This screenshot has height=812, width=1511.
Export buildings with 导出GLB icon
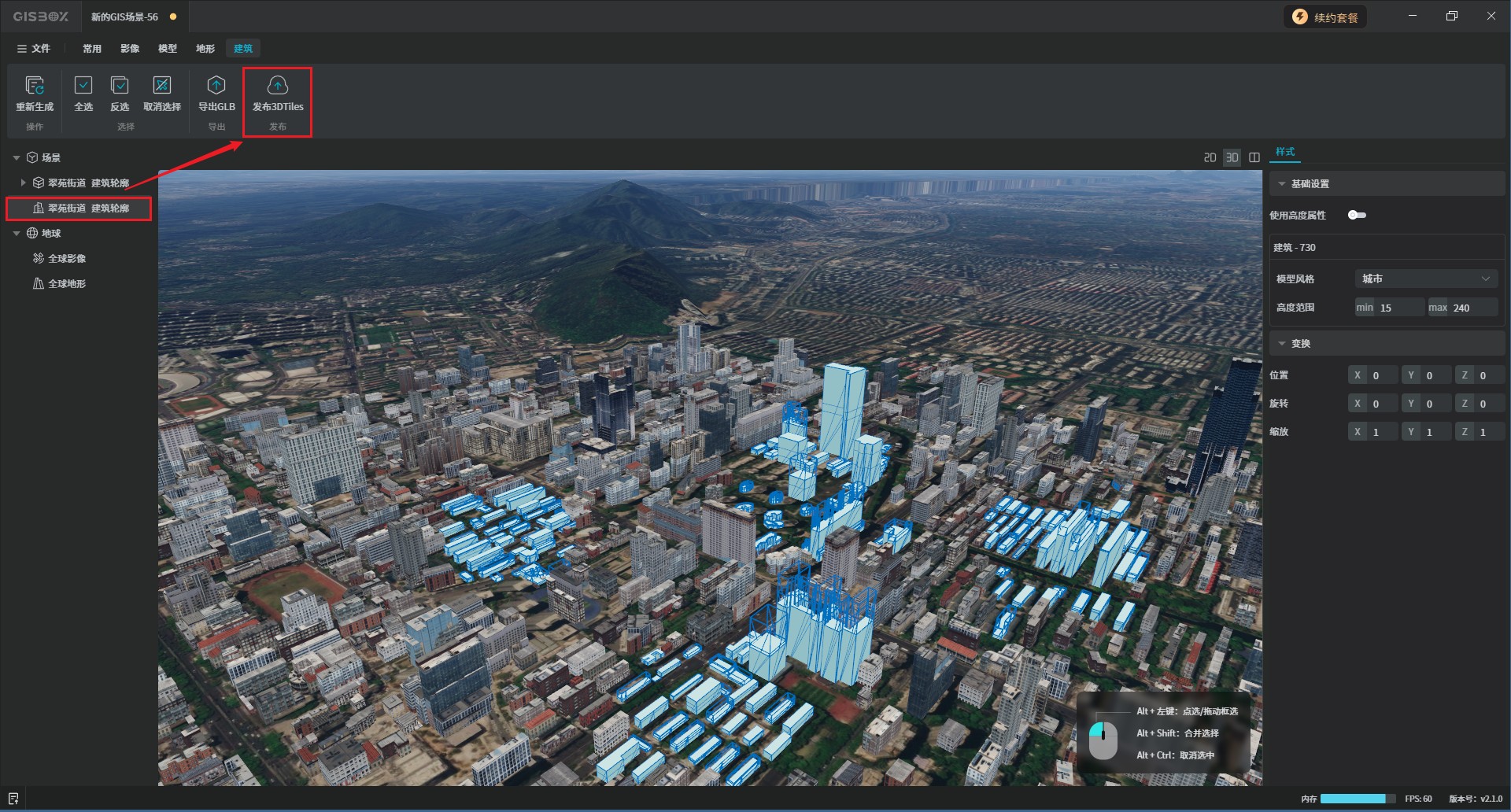tap(216, 85)
